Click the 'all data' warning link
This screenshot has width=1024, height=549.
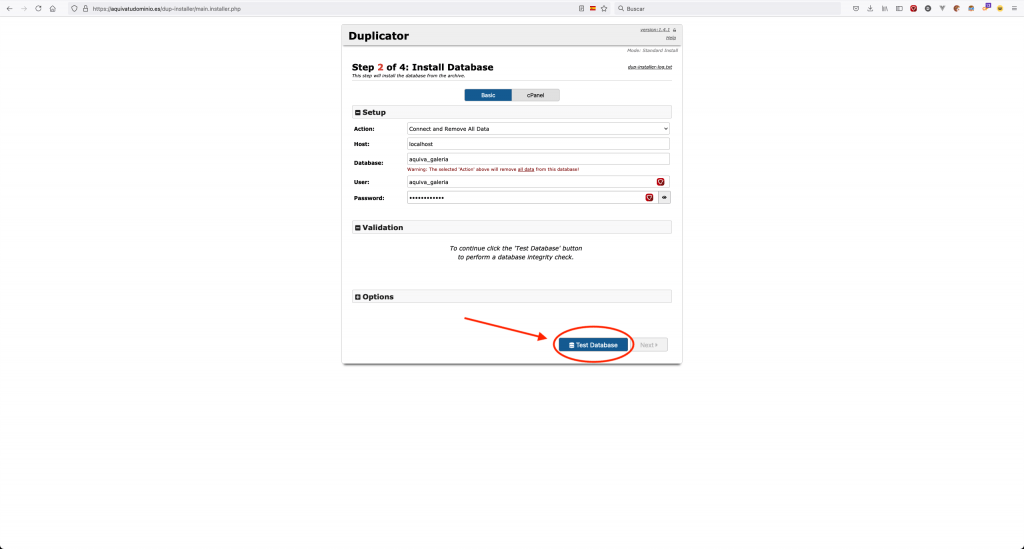click(526, 169)
